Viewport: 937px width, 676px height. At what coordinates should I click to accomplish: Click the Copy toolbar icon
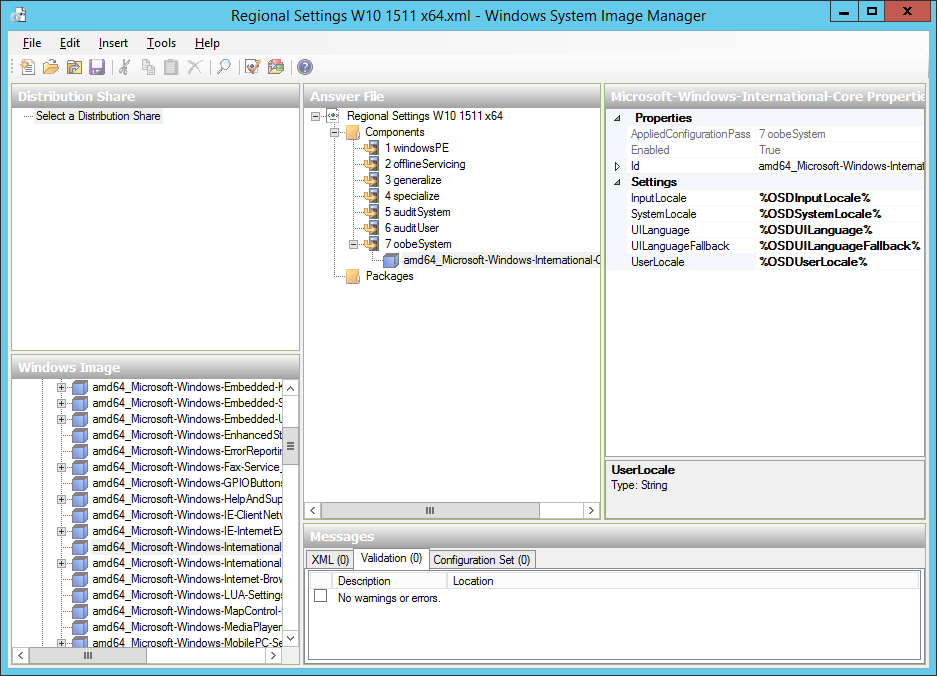[x=148, y=67]
